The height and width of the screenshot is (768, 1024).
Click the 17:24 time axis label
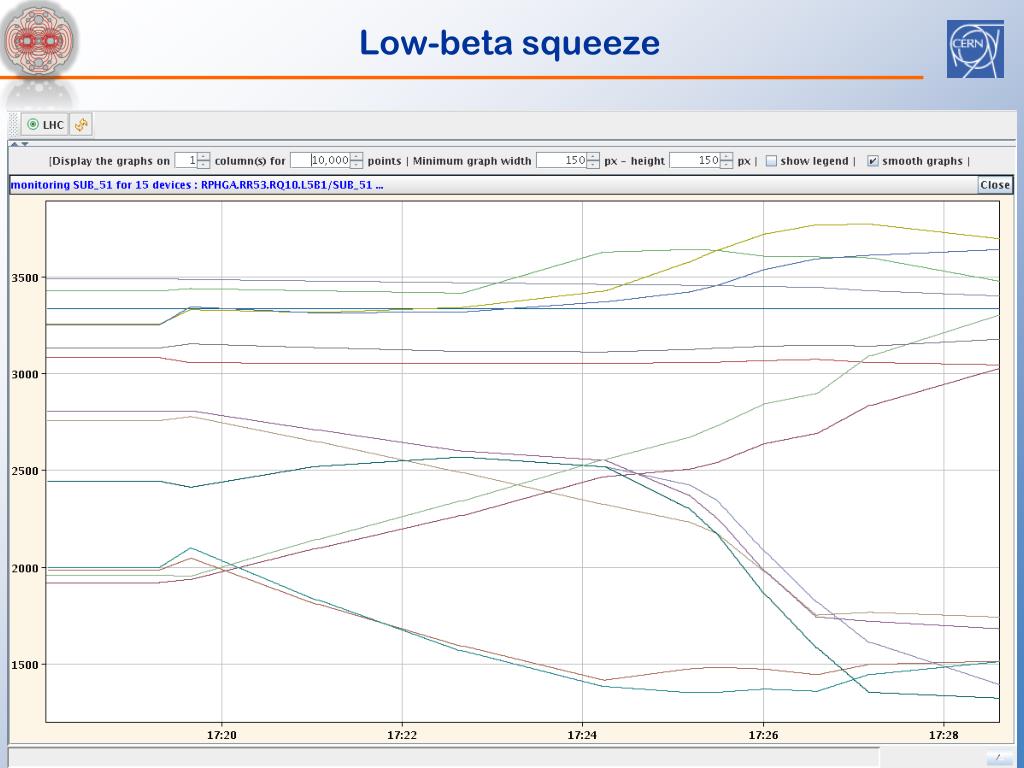tap(582, 735)
